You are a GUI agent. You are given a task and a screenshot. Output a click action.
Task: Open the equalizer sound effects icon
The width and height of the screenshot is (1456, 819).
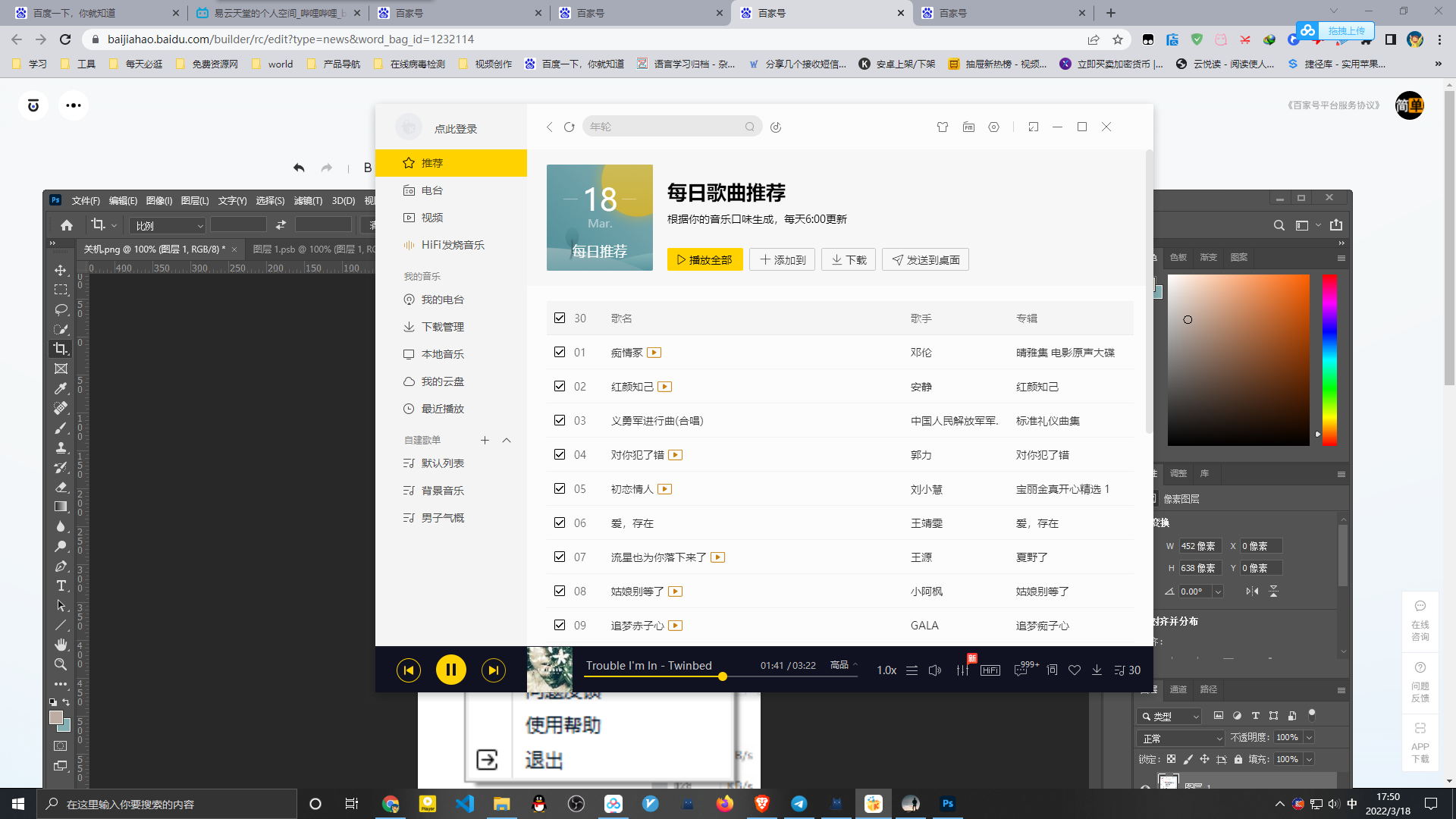[962, 670]
